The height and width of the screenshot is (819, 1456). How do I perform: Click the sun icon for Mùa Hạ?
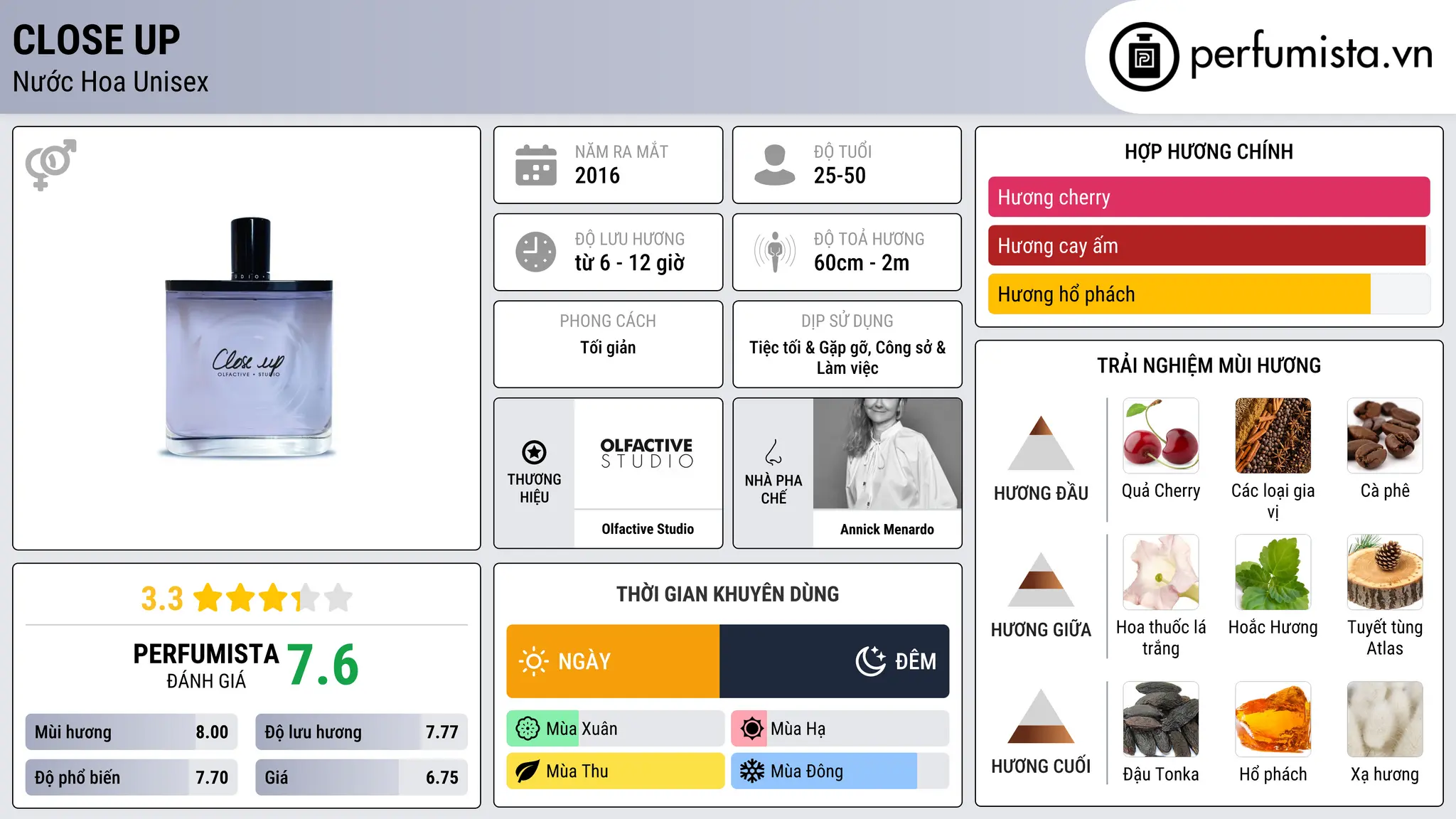[751, 729]
